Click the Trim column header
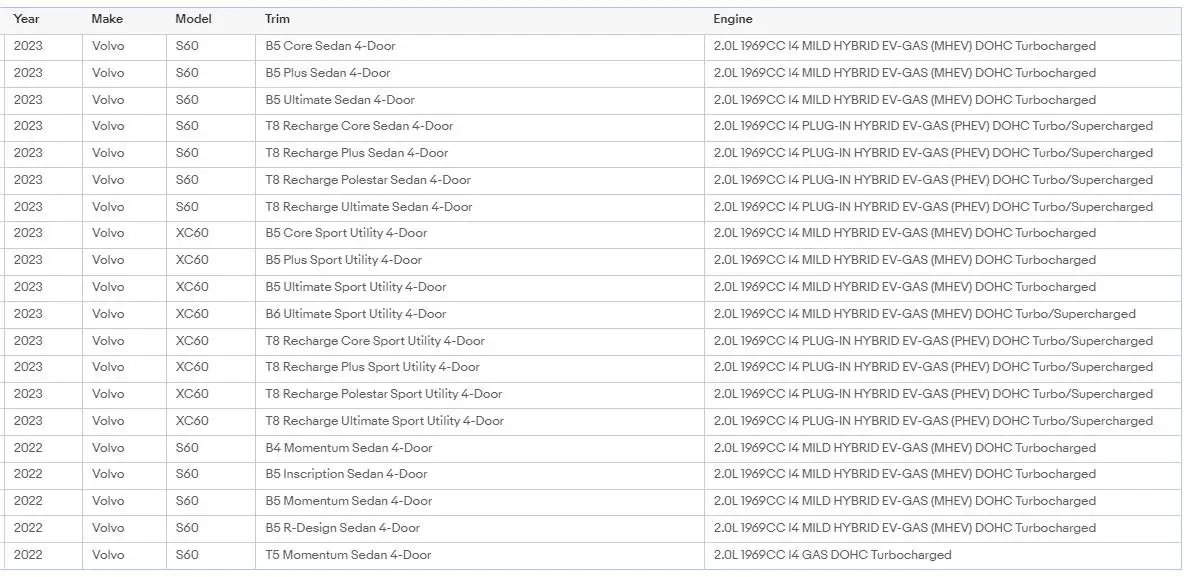 click(x=277, y=19)
